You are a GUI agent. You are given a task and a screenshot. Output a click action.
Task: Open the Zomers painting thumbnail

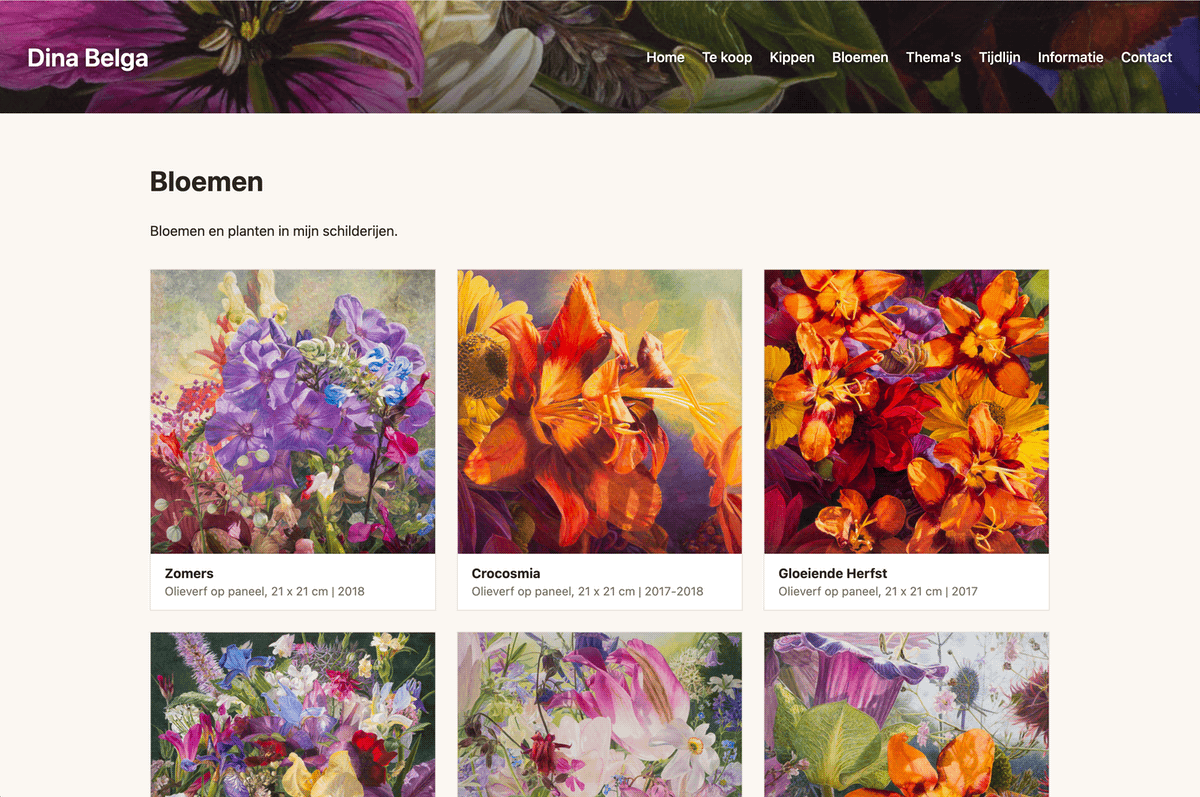[x=293, y=411]
